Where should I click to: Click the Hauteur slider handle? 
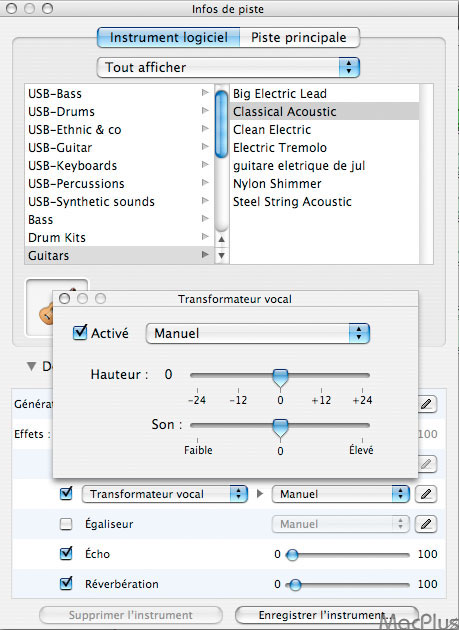tap(280, 378)
